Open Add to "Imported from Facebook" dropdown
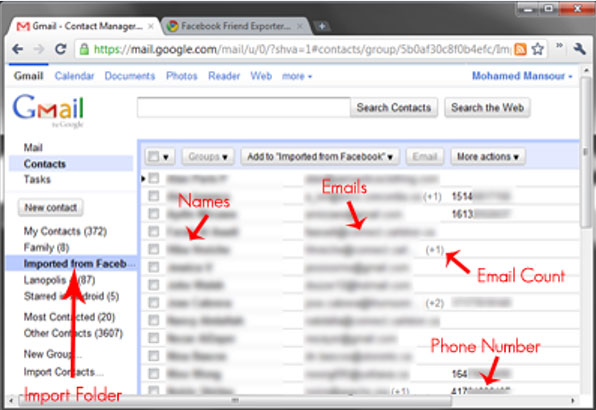 point(320,157)
